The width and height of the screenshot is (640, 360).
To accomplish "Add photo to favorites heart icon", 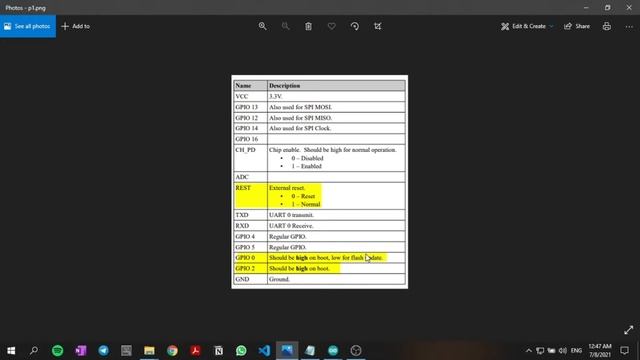I will pyautogui.click(x=331, y=26).
